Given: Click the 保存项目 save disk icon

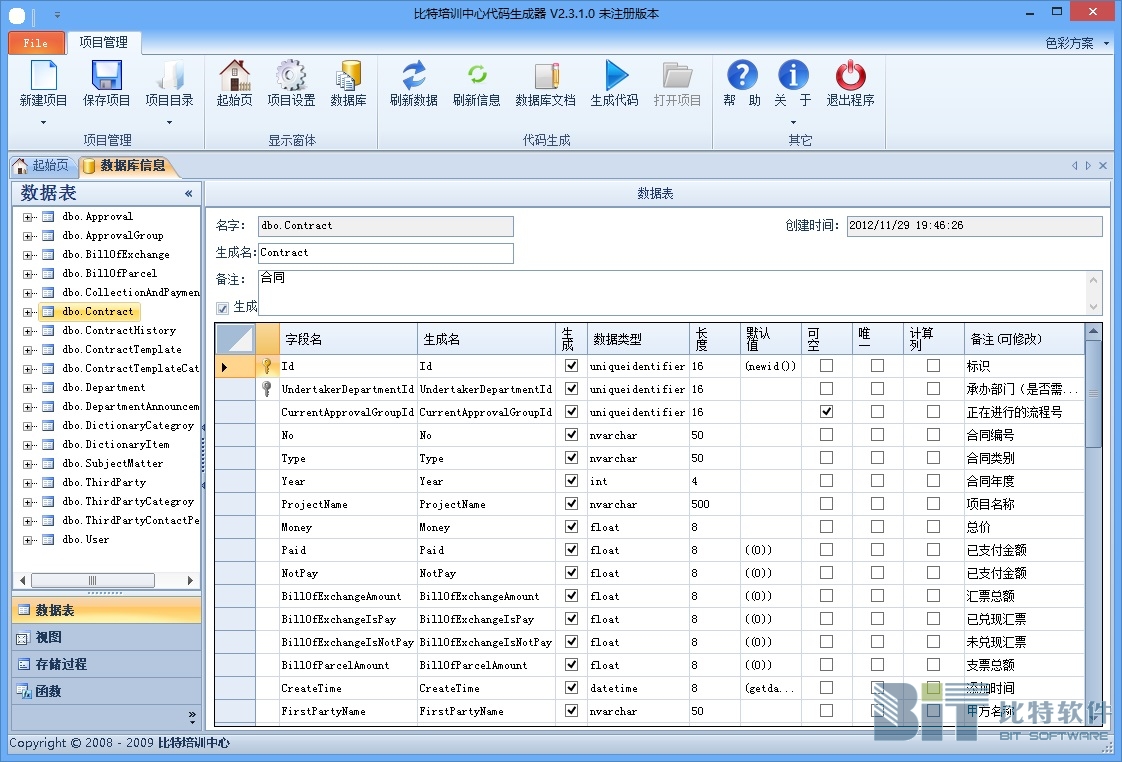Looking at the screenshot, I should pyautogui.click(x=106, y=76).
